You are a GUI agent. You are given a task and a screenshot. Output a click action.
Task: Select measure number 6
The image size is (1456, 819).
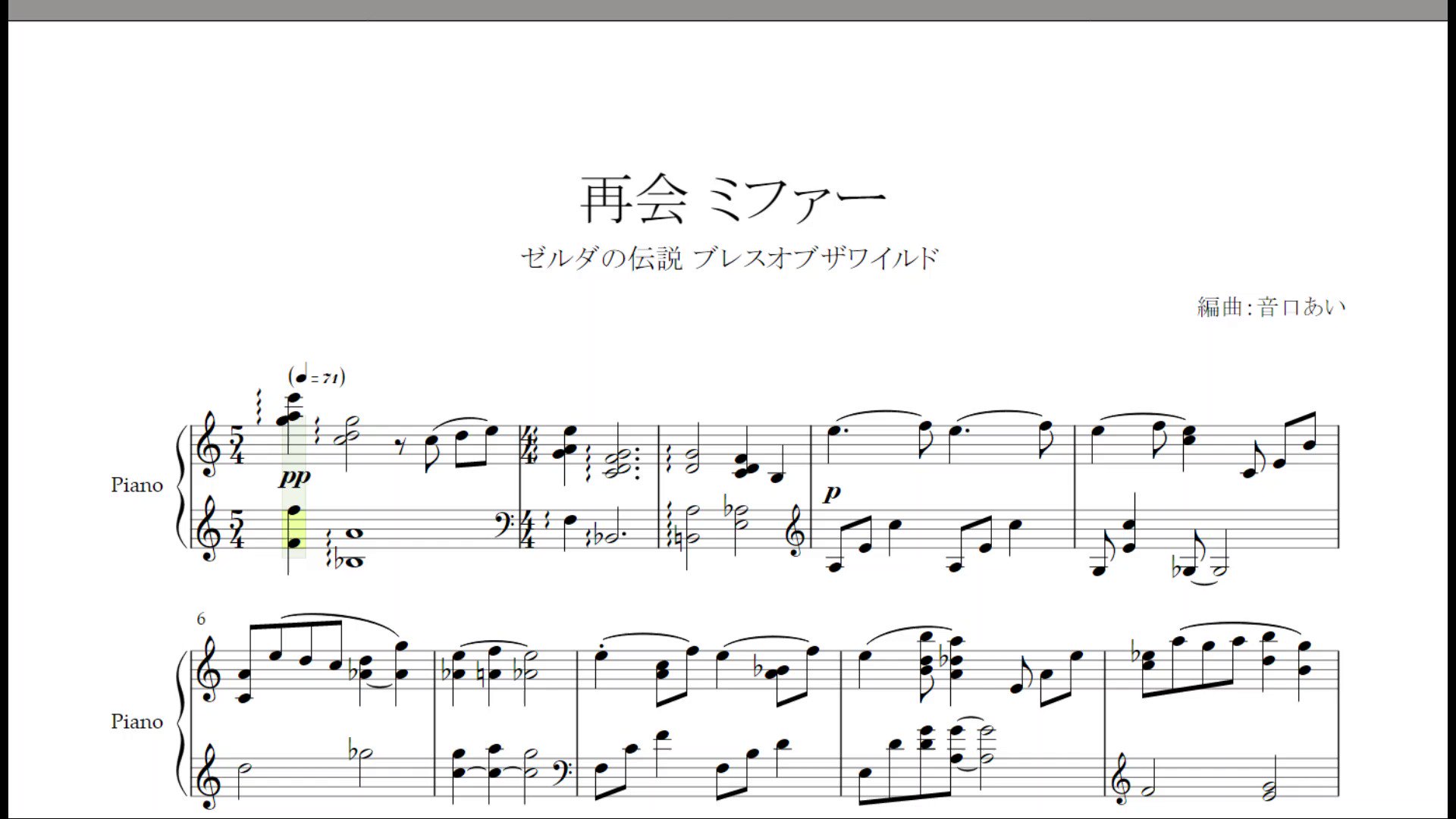click(201, 619)
